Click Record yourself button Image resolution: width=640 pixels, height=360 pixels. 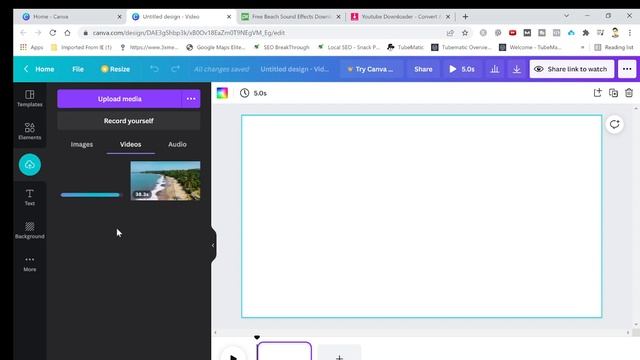coord(129,121)
